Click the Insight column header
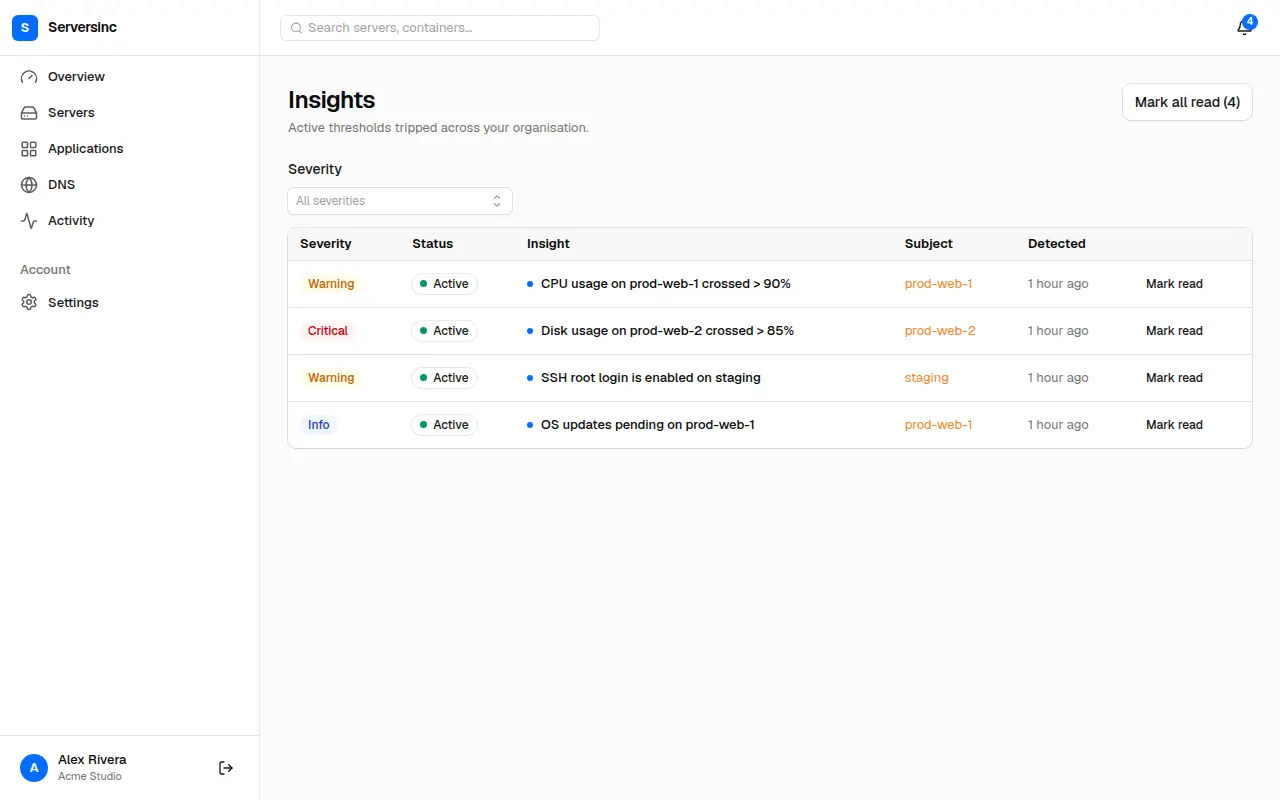The height and width of the screenshot is (800, 1280). point(548,244)
